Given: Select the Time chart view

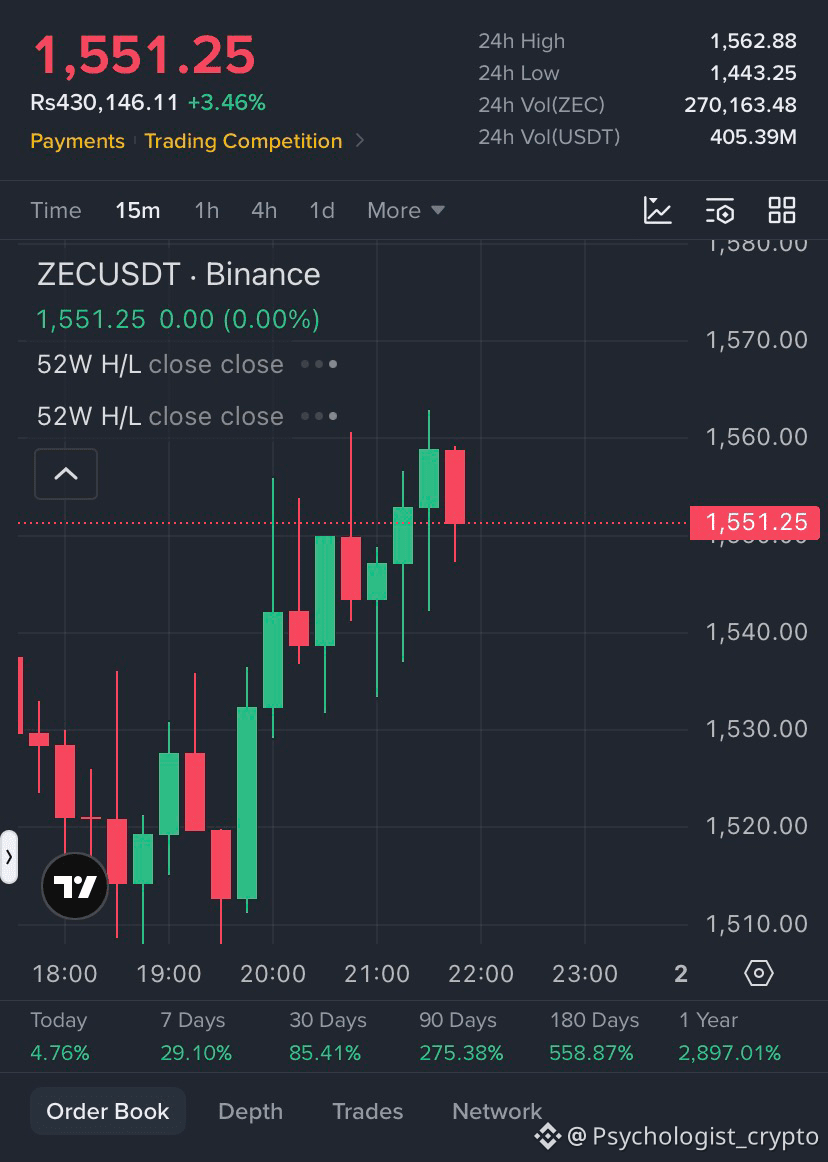Looking at the screenshot, I should [56, 210].
